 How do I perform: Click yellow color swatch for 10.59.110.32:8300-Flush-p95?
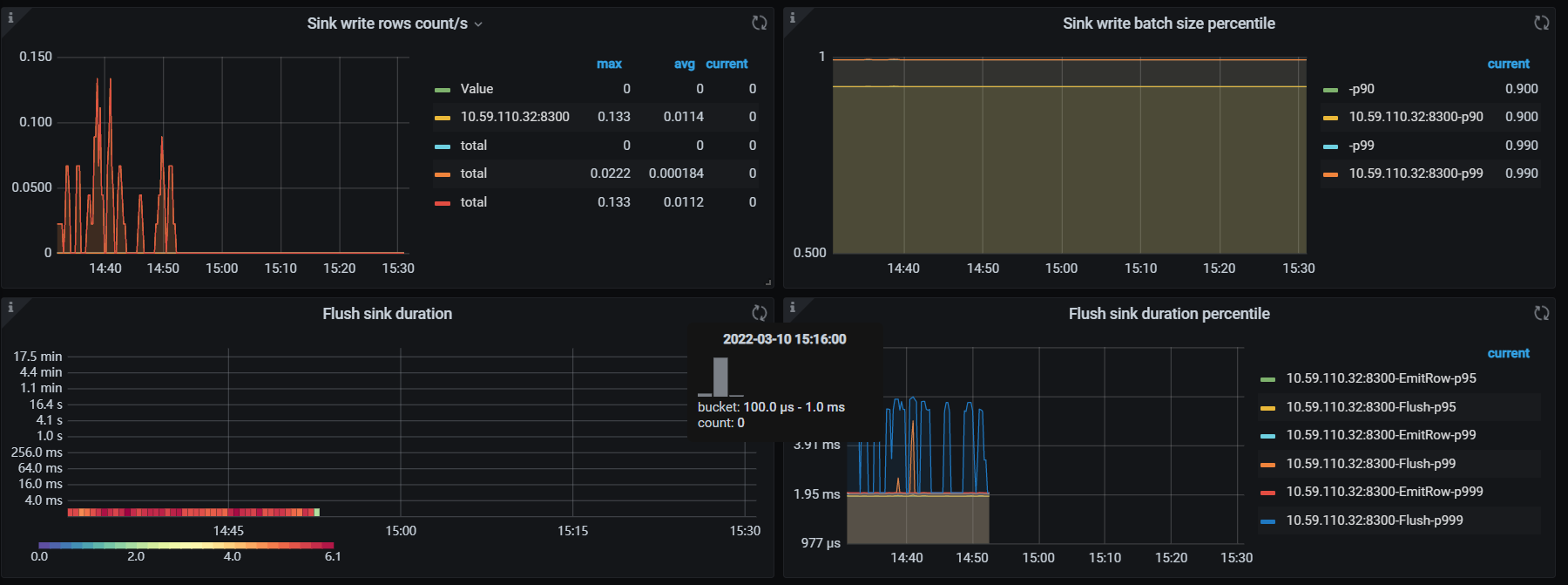[1267, 408]
